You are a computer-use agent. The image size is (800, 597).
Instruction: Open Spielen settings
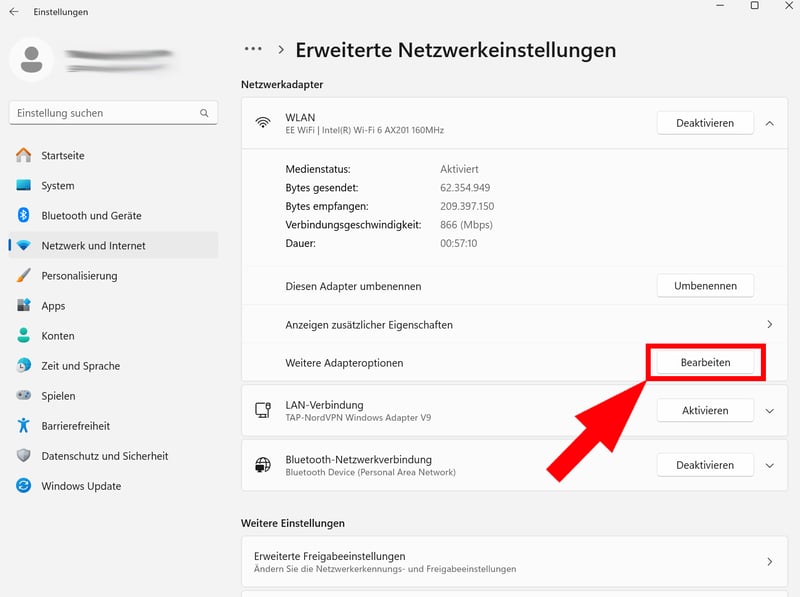(x=113, y=395)
